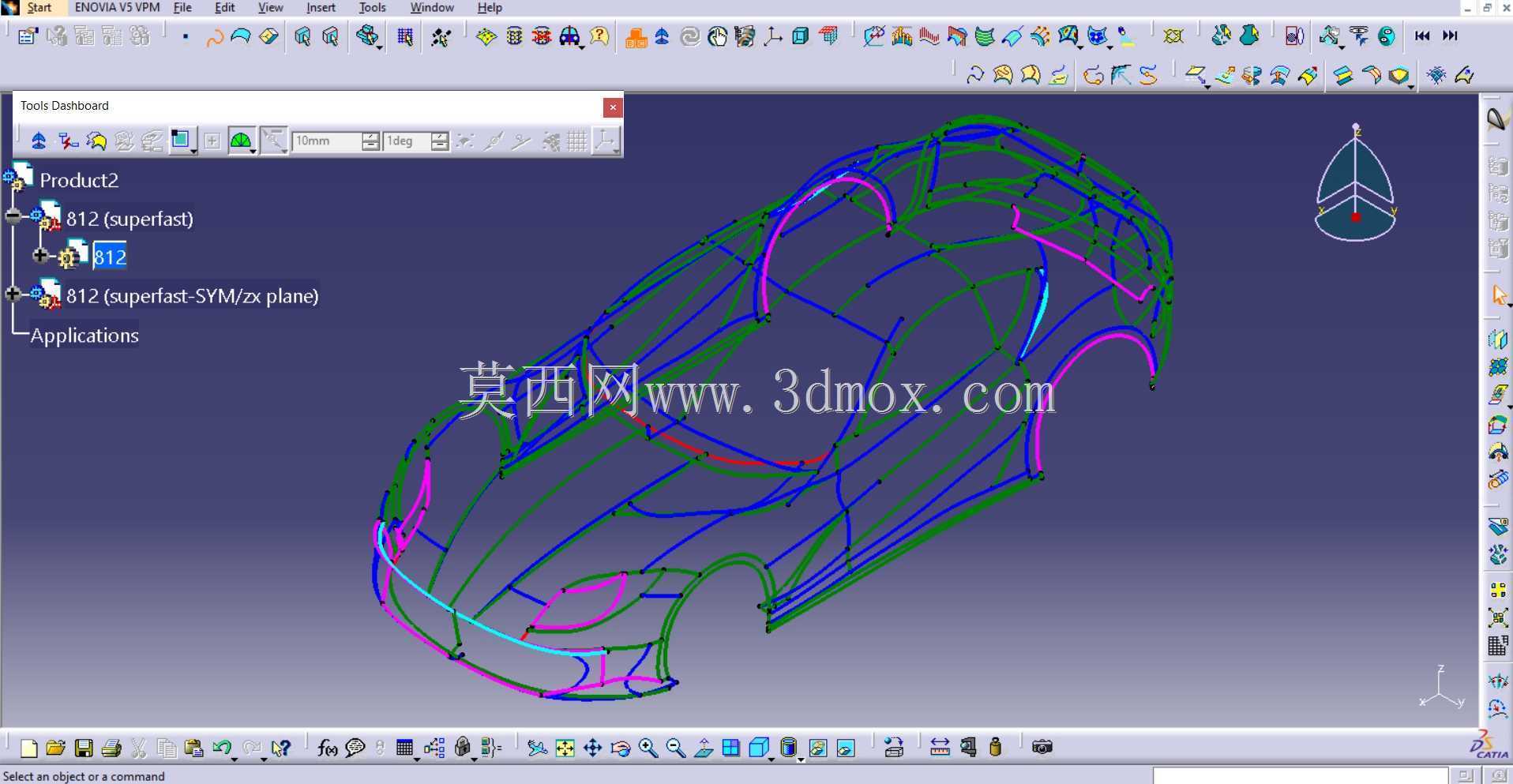The width and height of the screenshot is (1513, 784).
Task: Toggle the plus insert dashboard icon
Action: [x=212, y=141]
